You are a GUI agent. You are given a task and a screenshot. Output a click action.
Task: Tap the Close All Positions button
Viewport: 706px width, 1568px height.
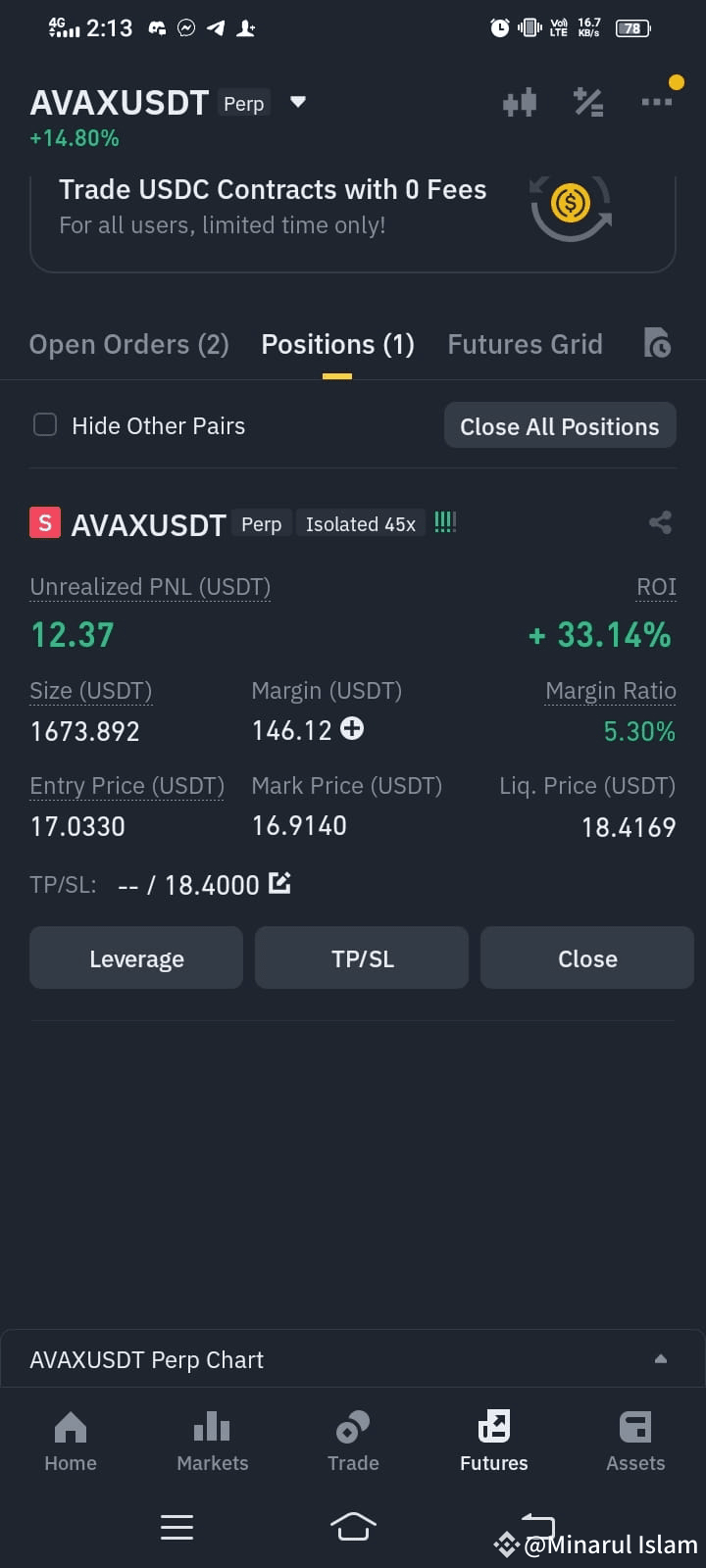(560, 425)
